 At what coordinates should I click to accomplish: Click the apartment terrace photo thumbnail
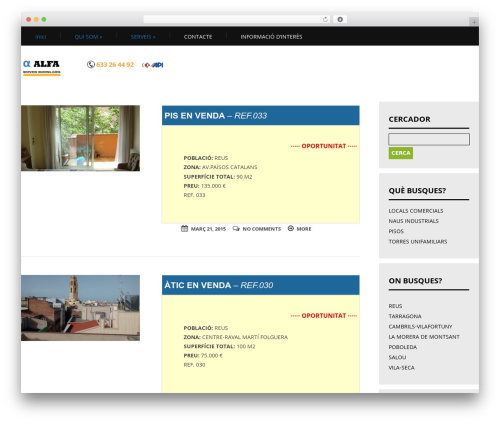[x=80, y=138]
